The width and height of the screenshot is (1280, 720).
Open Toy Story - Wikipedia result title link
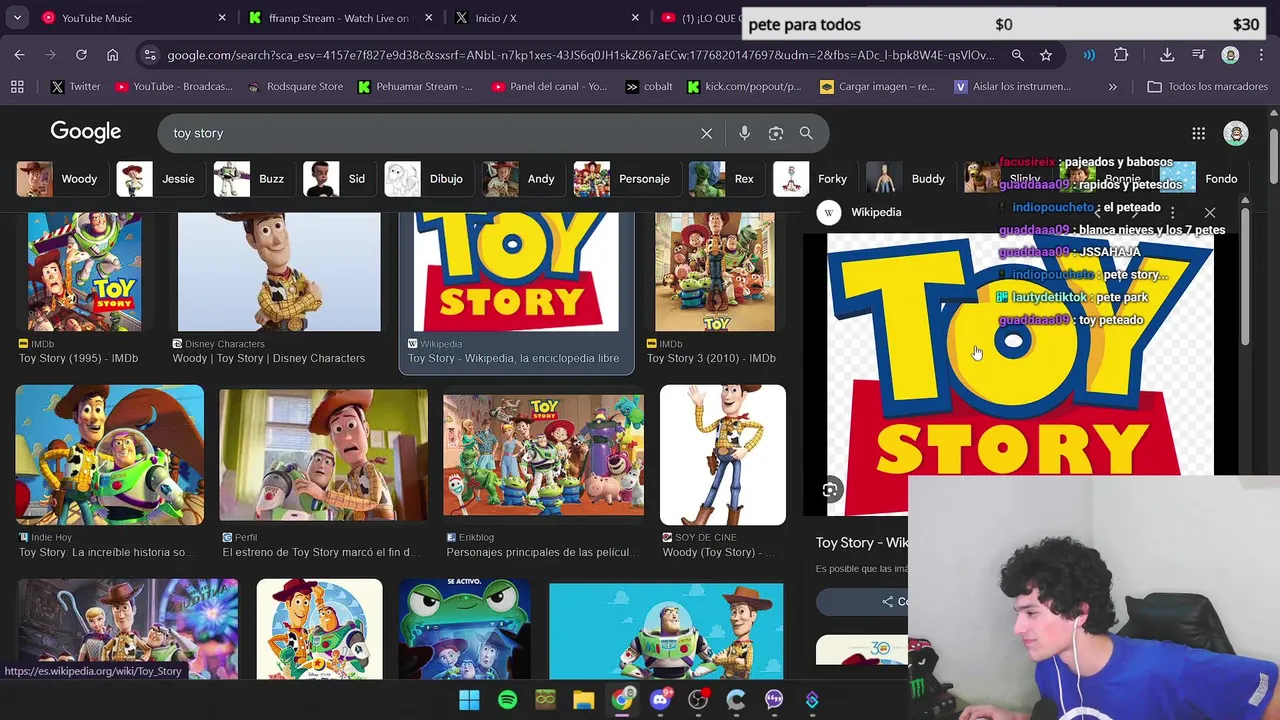tap(513, 358)
